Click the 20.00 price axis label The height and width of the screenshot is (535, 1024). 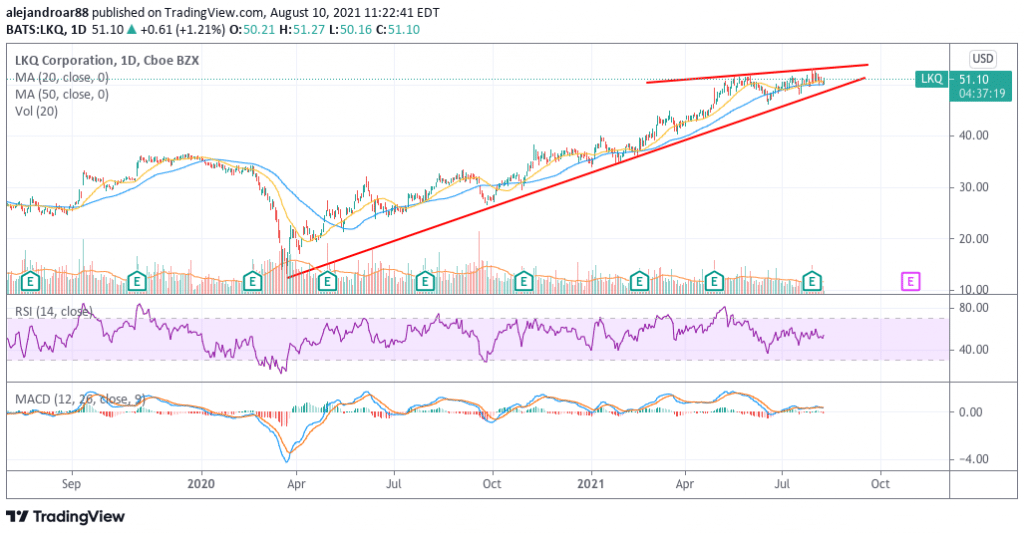click(973, 239)
